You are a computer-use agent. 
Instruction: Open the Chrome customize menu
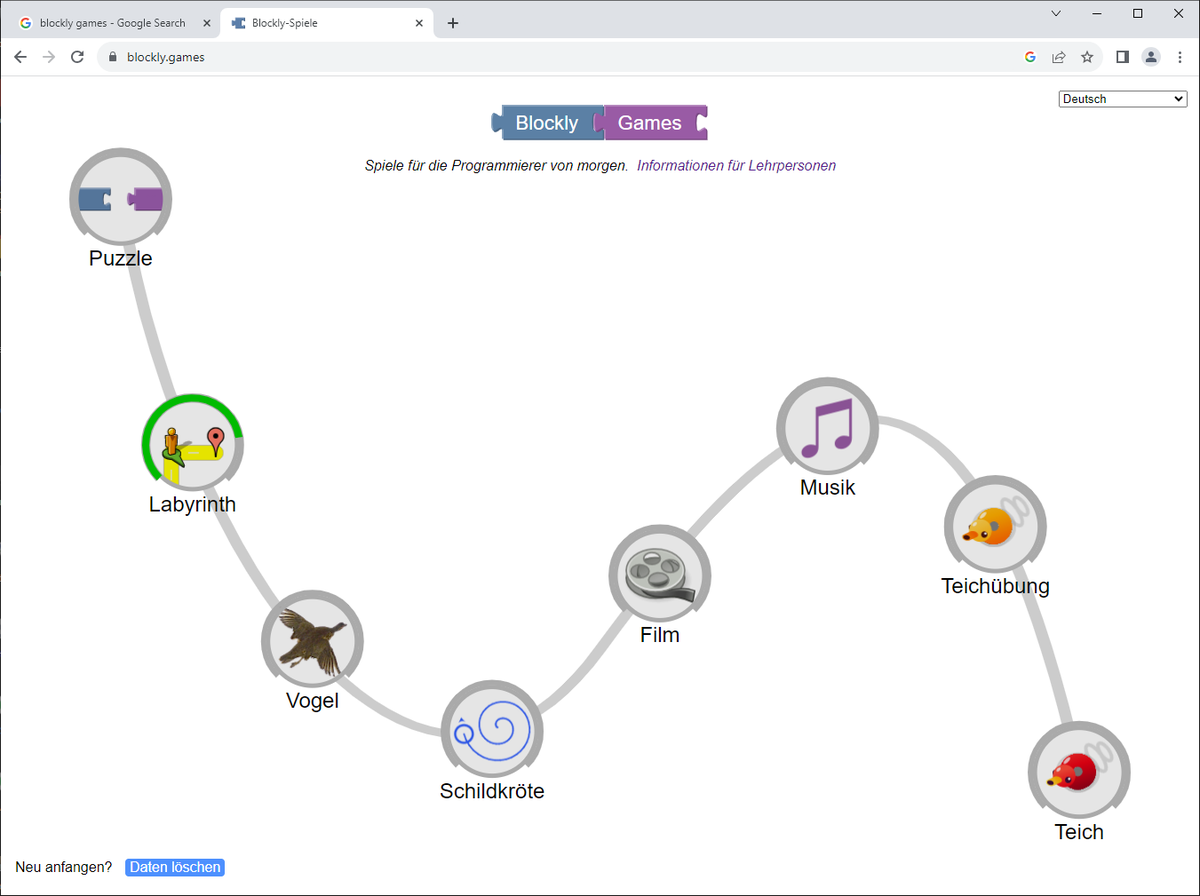[1180, 57]
